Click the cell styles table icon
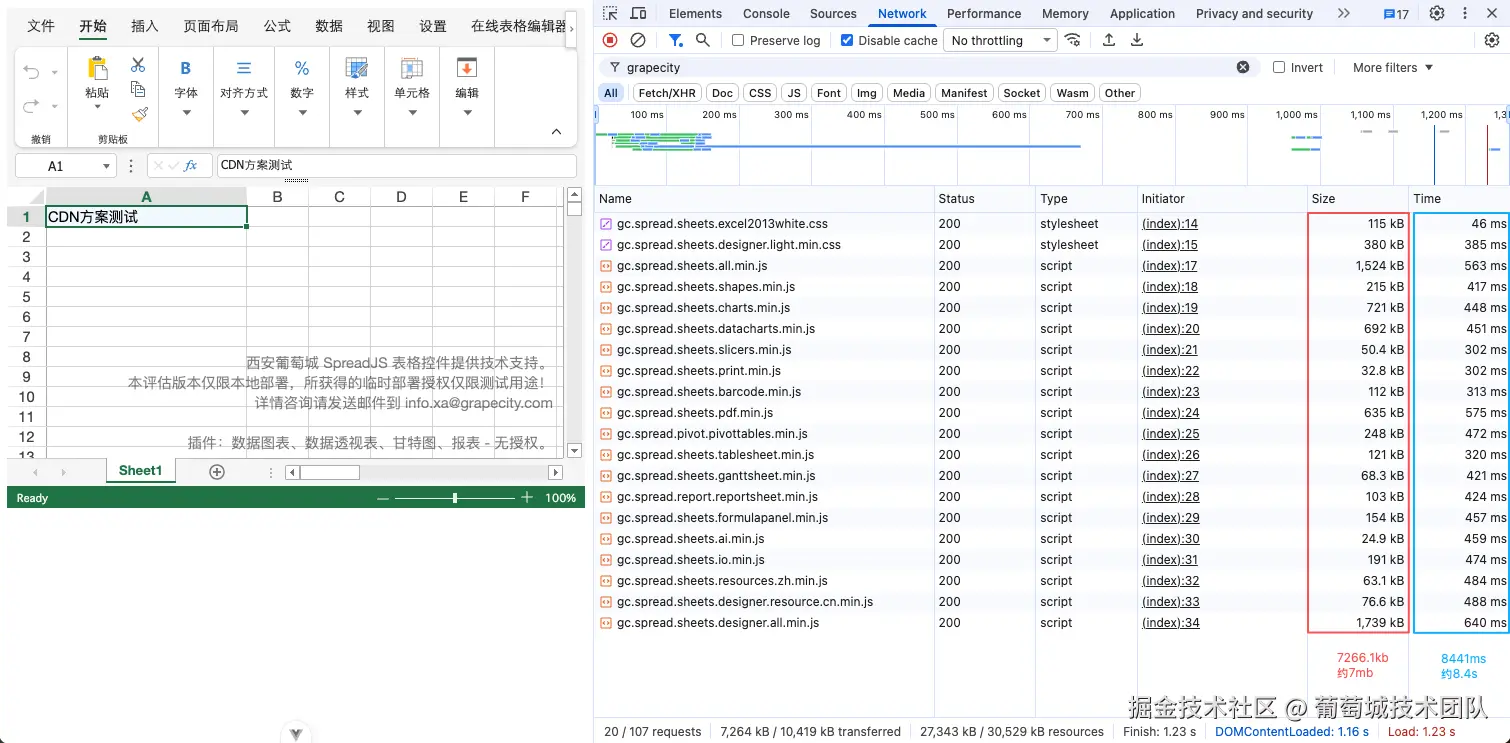 pos(357,68)
